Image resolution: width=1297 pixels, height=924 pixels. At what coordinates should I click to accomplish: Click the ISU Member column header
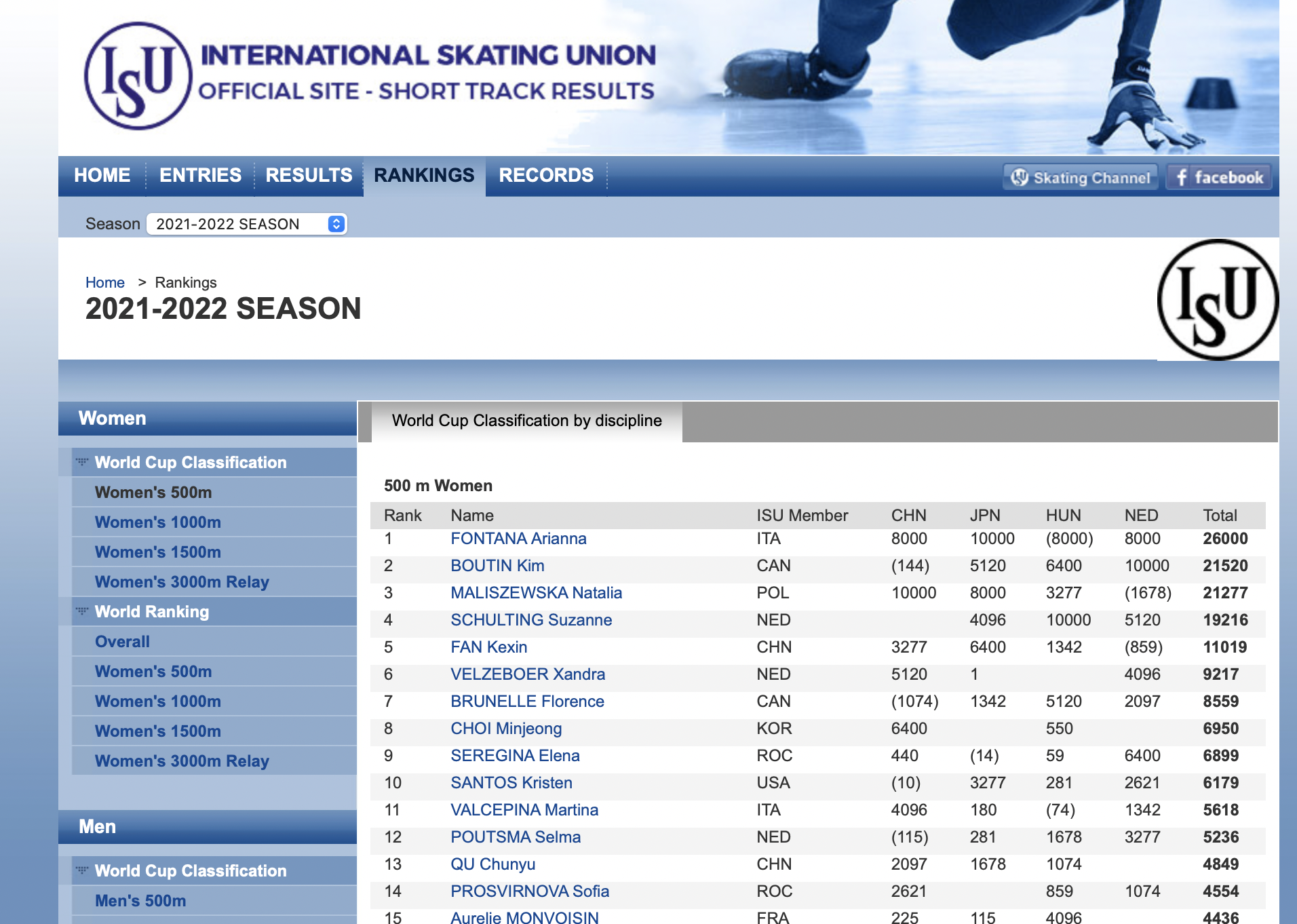[802, 516]
